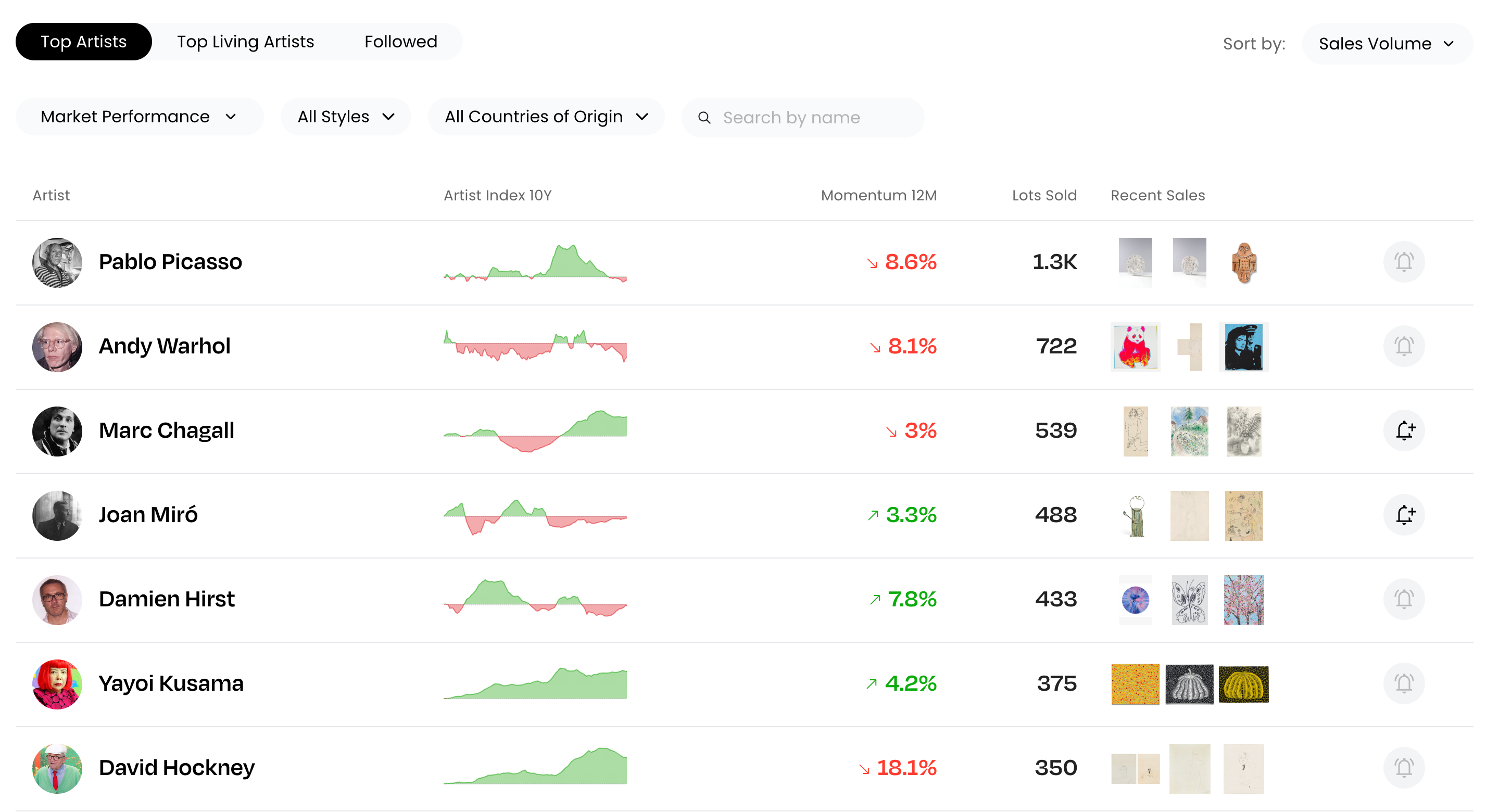Image resolution: width=1486 pixels, height=812 pixels.
Task: Open Chagall's first sketch sale thumbnail
Action: (x=1135, y=431)
